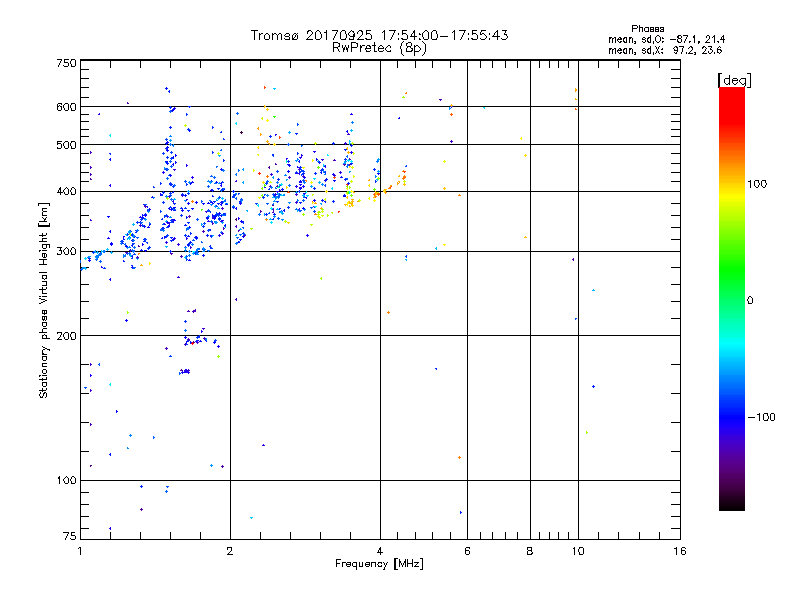The width and height of the screenshot is (800, 600).
Task: Click the black bottom end of the colorbar
Action: 732,503
